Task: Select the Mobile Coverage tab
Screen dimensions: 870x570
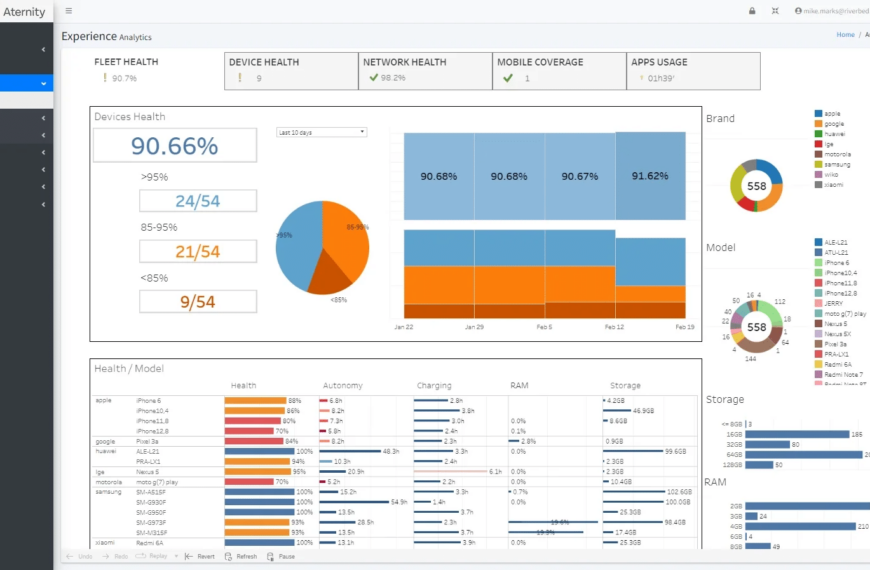Action: pos(560,70)
